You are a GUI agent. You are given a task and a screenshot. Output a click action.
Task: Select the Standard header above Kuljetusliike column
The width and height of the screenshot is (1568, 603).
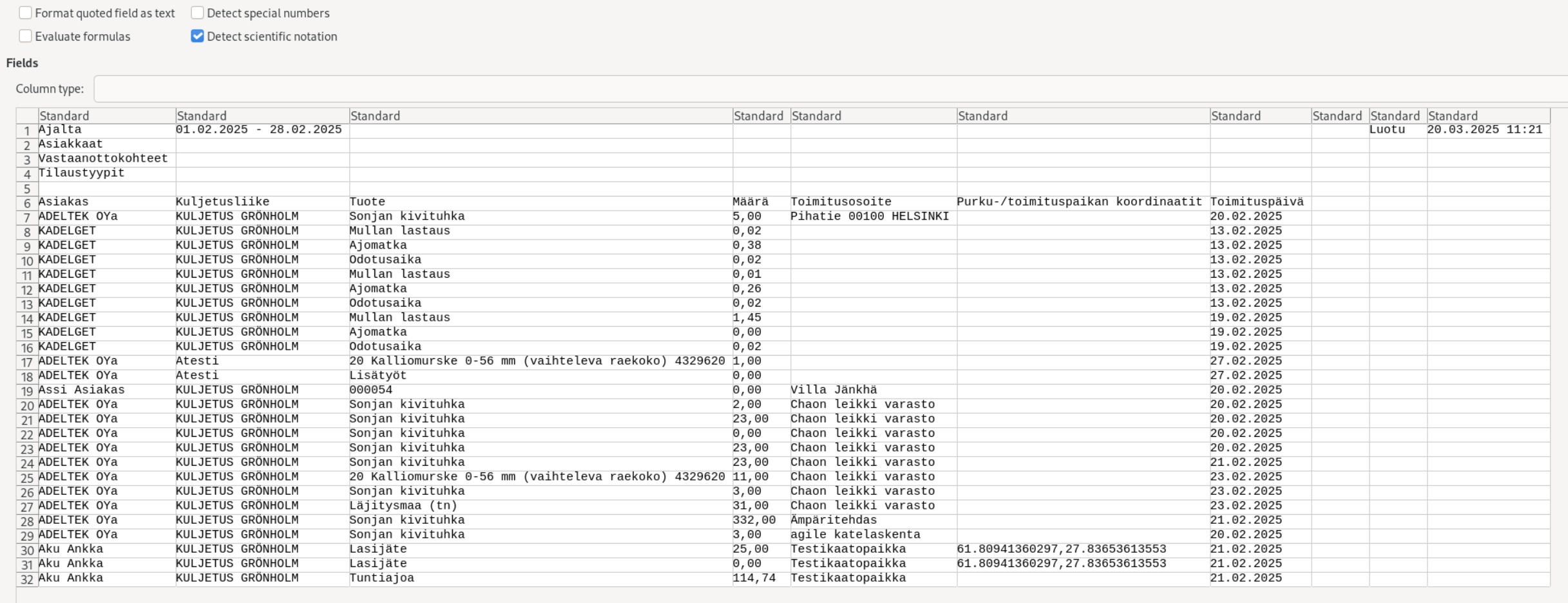point(262,116)
